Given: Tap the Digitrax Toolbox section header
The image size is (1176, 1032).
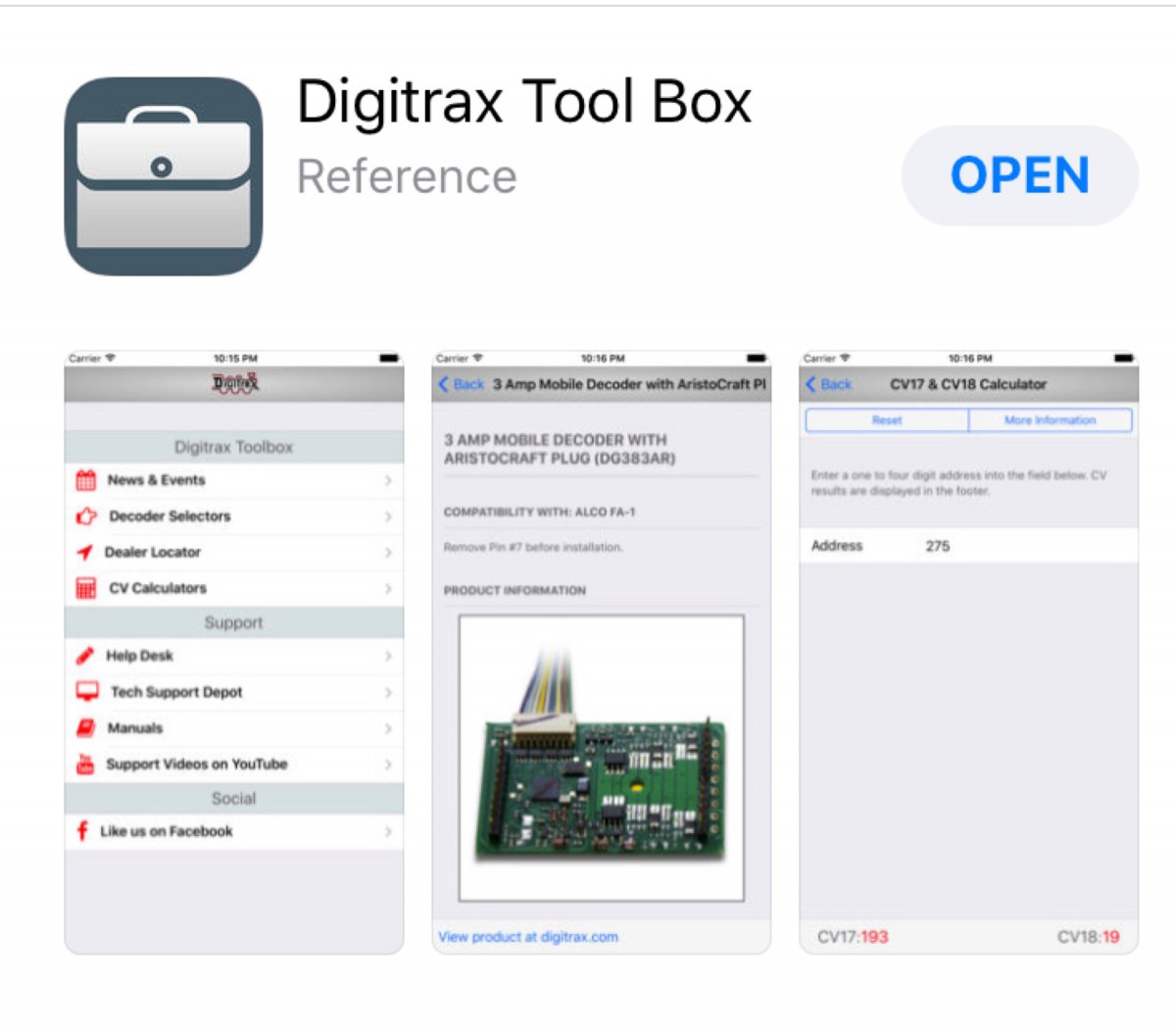Looking at the screenshot, I should (x=234, y=447).
